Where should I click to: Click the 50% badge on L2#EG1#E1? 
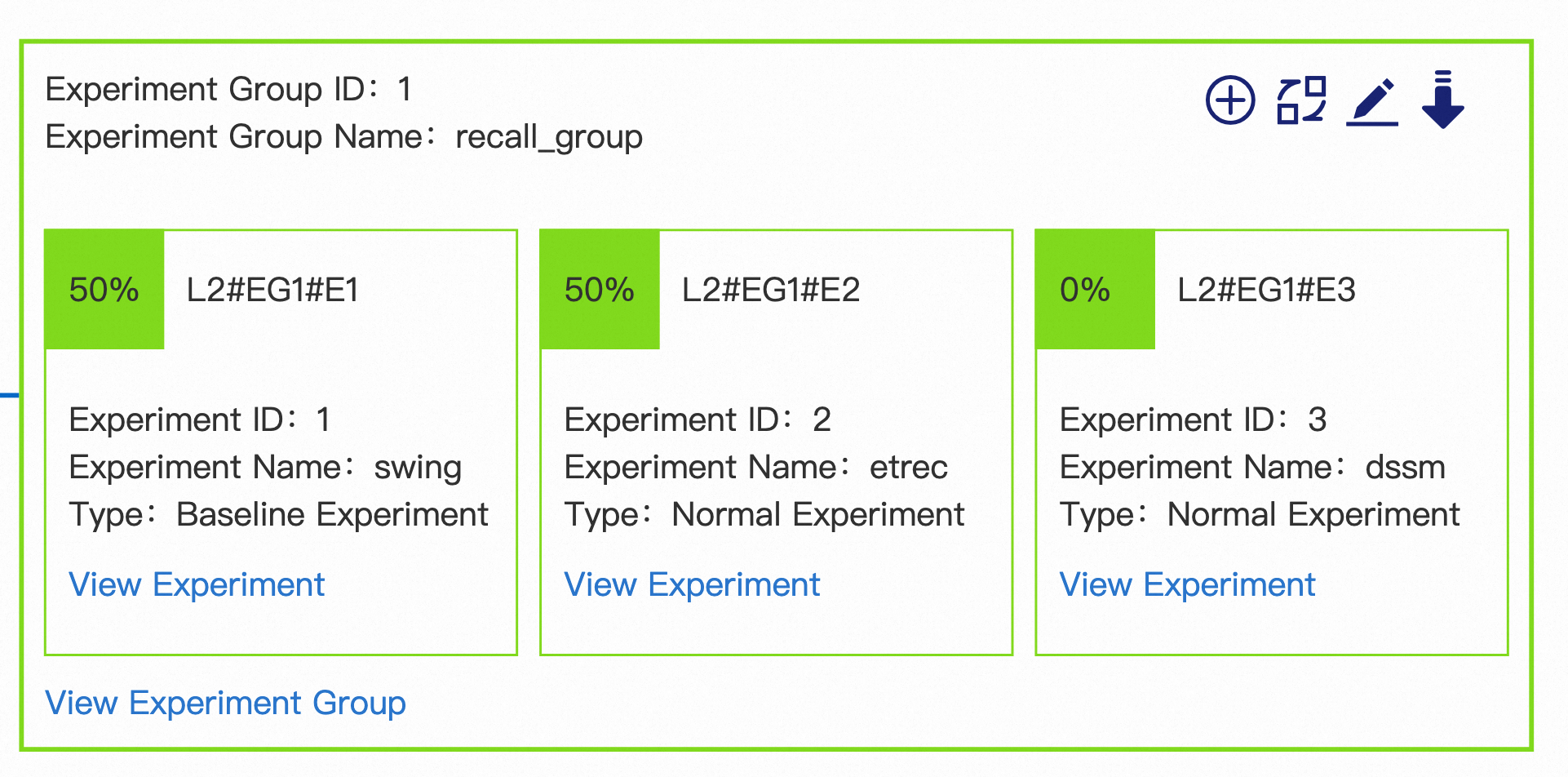click(x=104, y=290)
